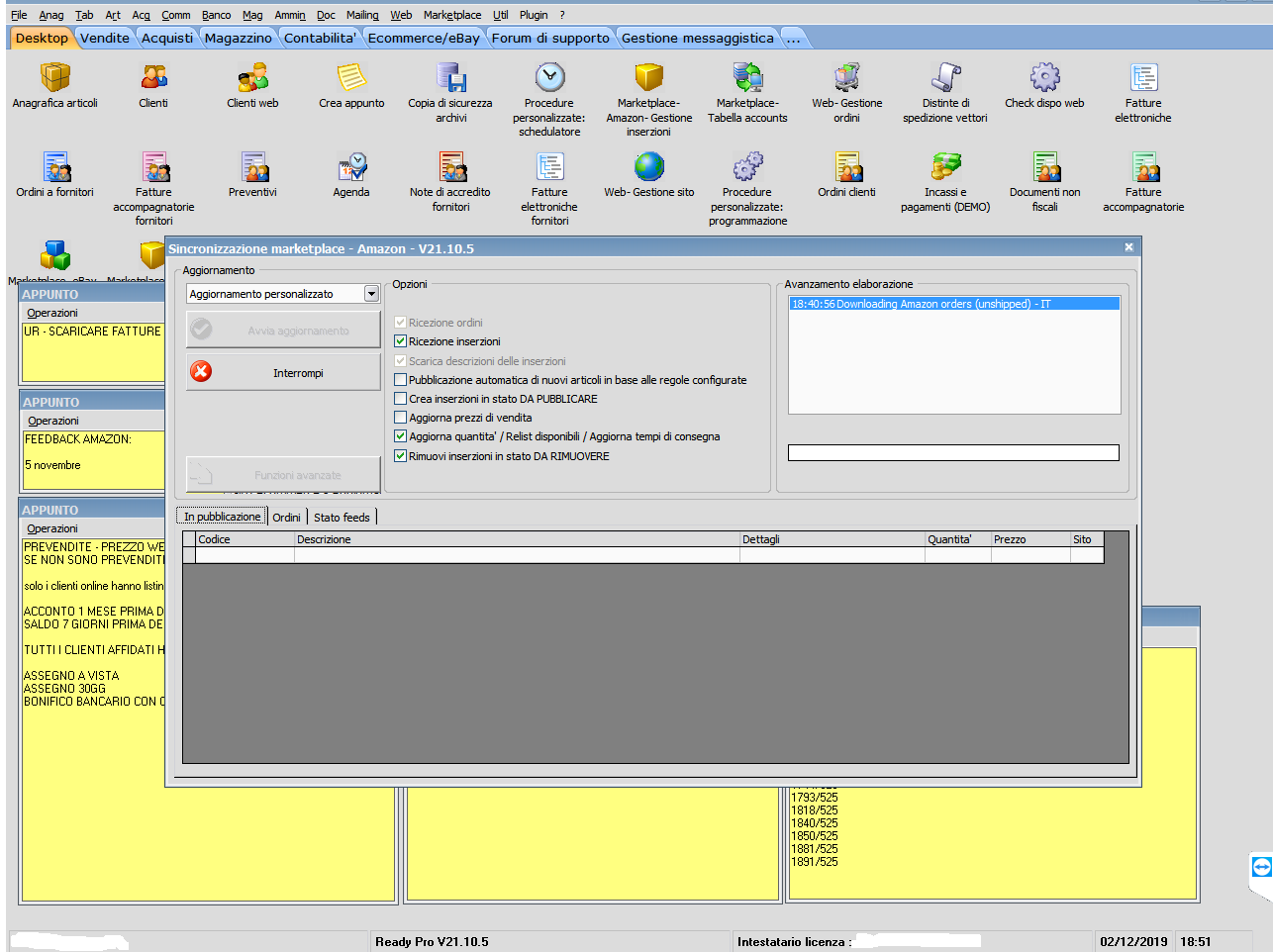Open Procedure personalizzate: schedulatore icon
Viewport: 1273px width, 952px height.
click(549, 77)
